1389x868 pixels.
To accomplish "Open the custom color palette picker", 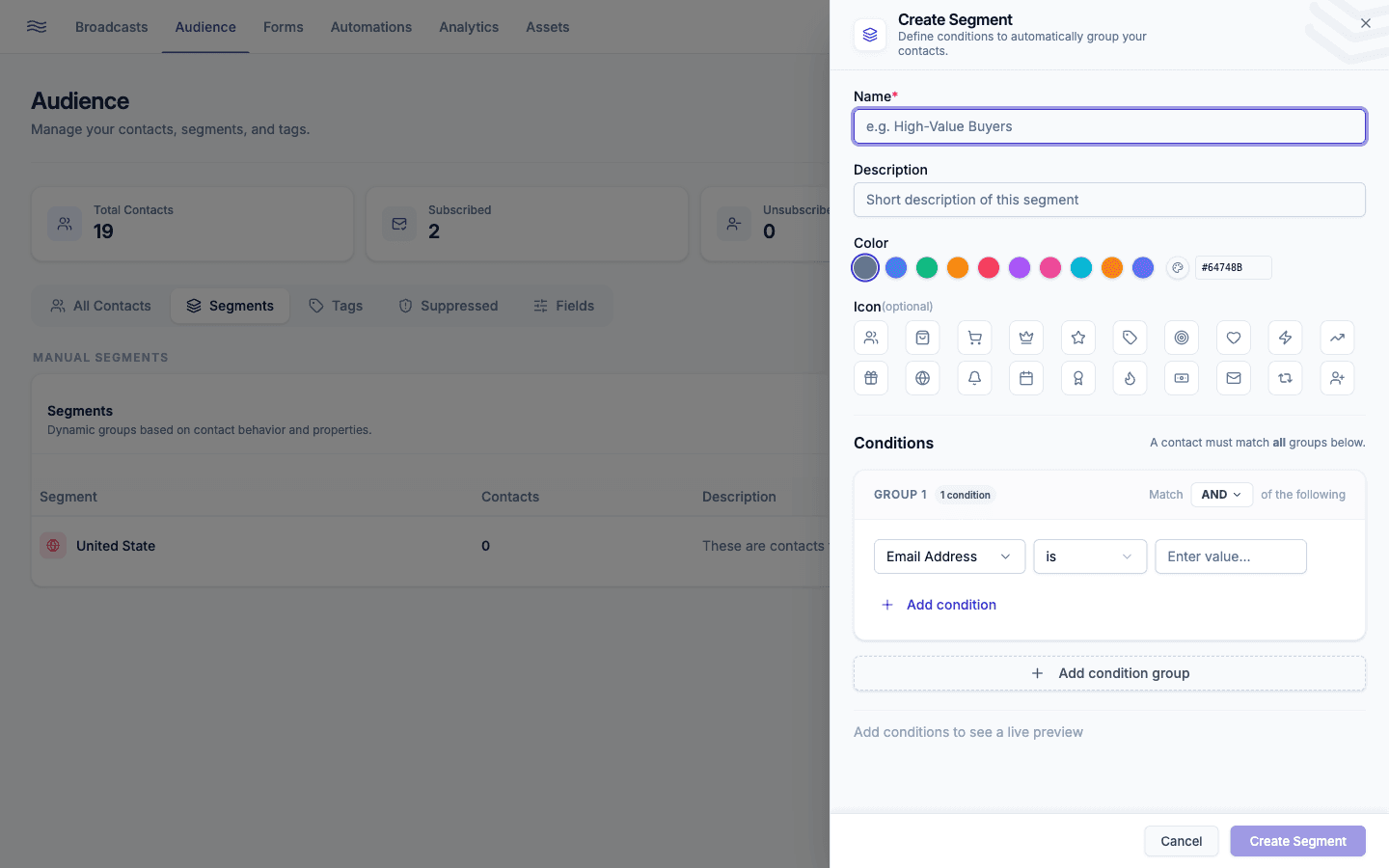I will tap(1177, 268).
